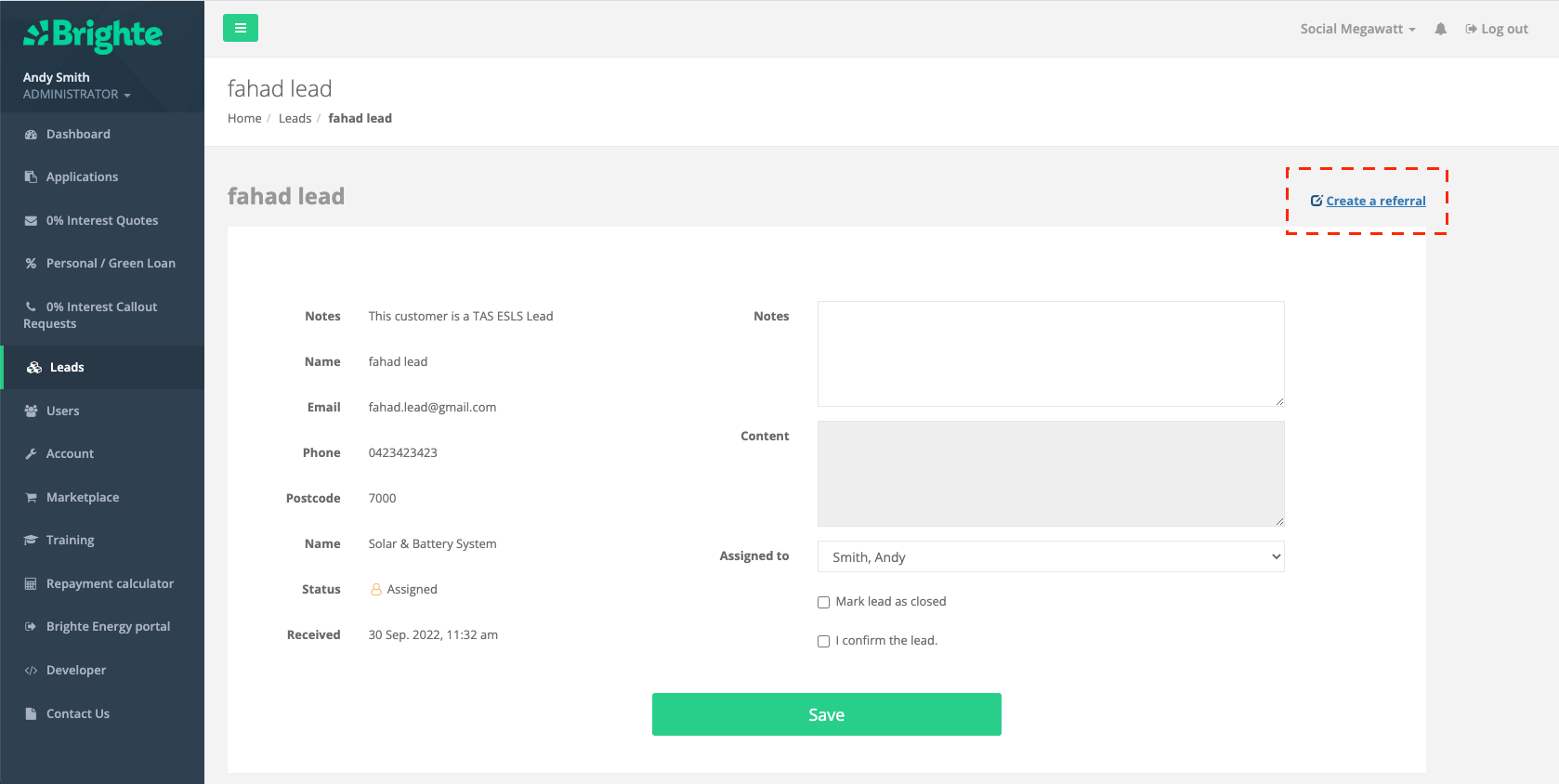Open the notifications bell icon
This screenshot has height=784, width=1559.
tap(1440, 29)
